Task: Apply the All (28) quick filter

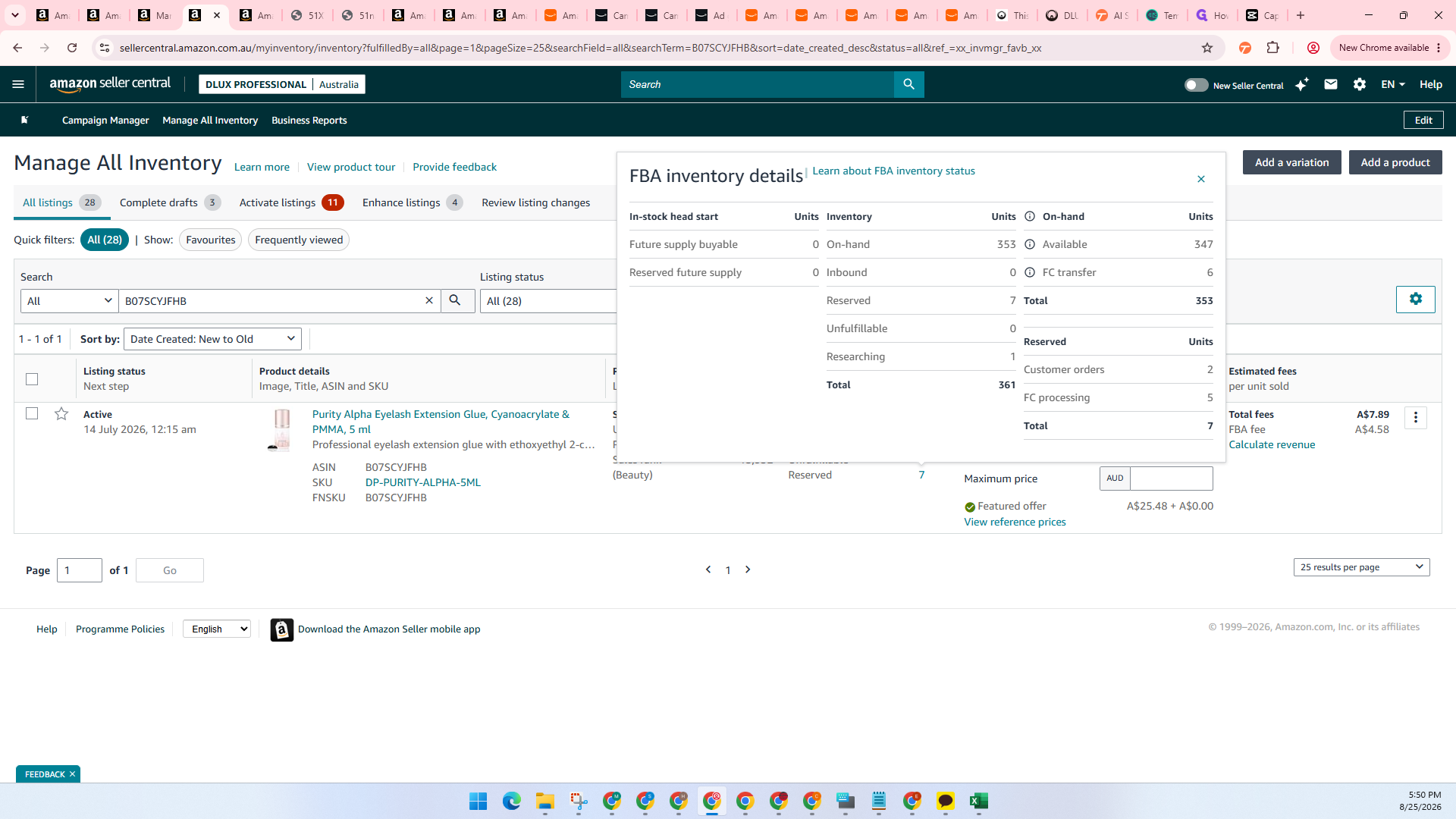Action: 105,240
